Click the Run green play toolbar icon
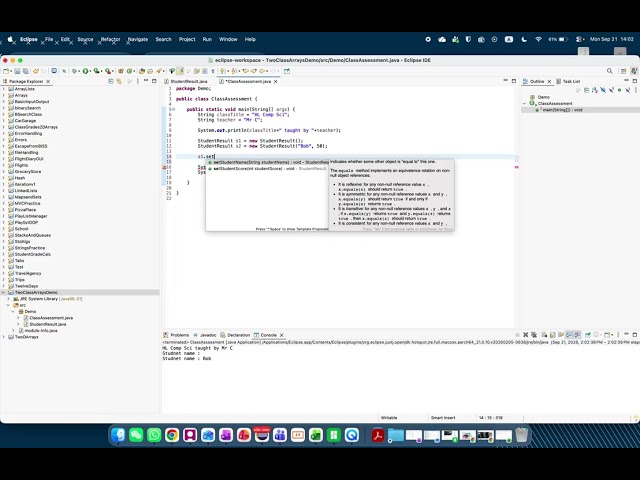 (86, 71)
